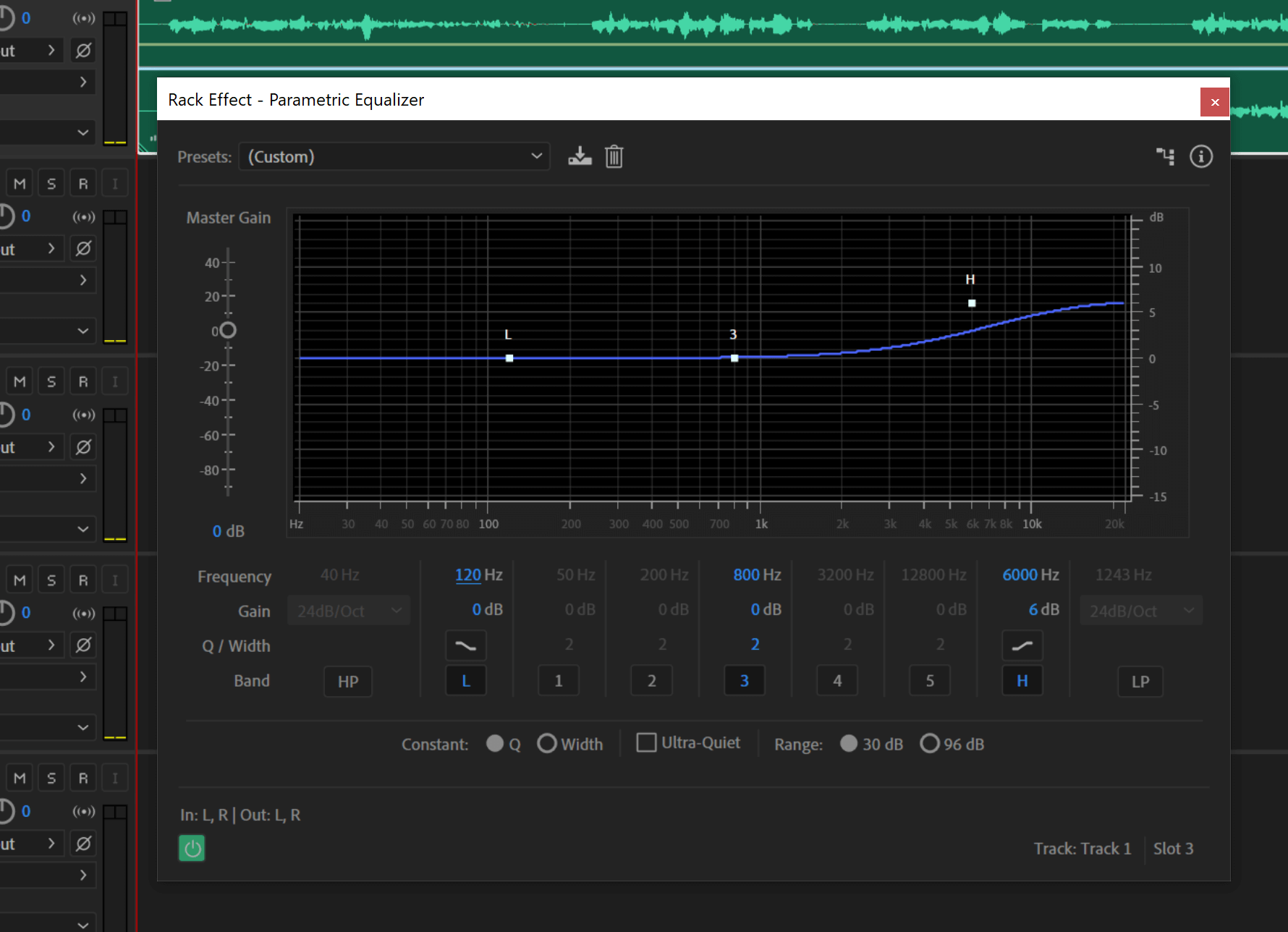Select Constant Width option
Screen dimensions: 1288x932
click(x=547, y=744)
